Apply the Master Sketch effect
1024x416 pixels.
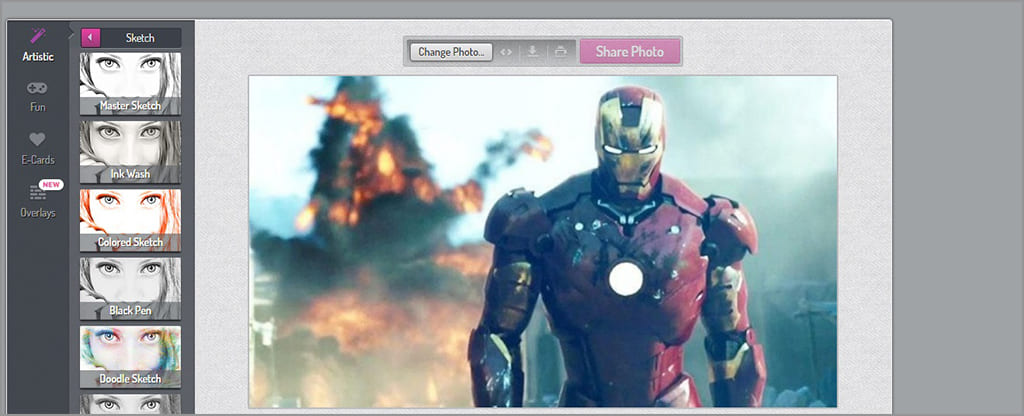click(130, 83)
